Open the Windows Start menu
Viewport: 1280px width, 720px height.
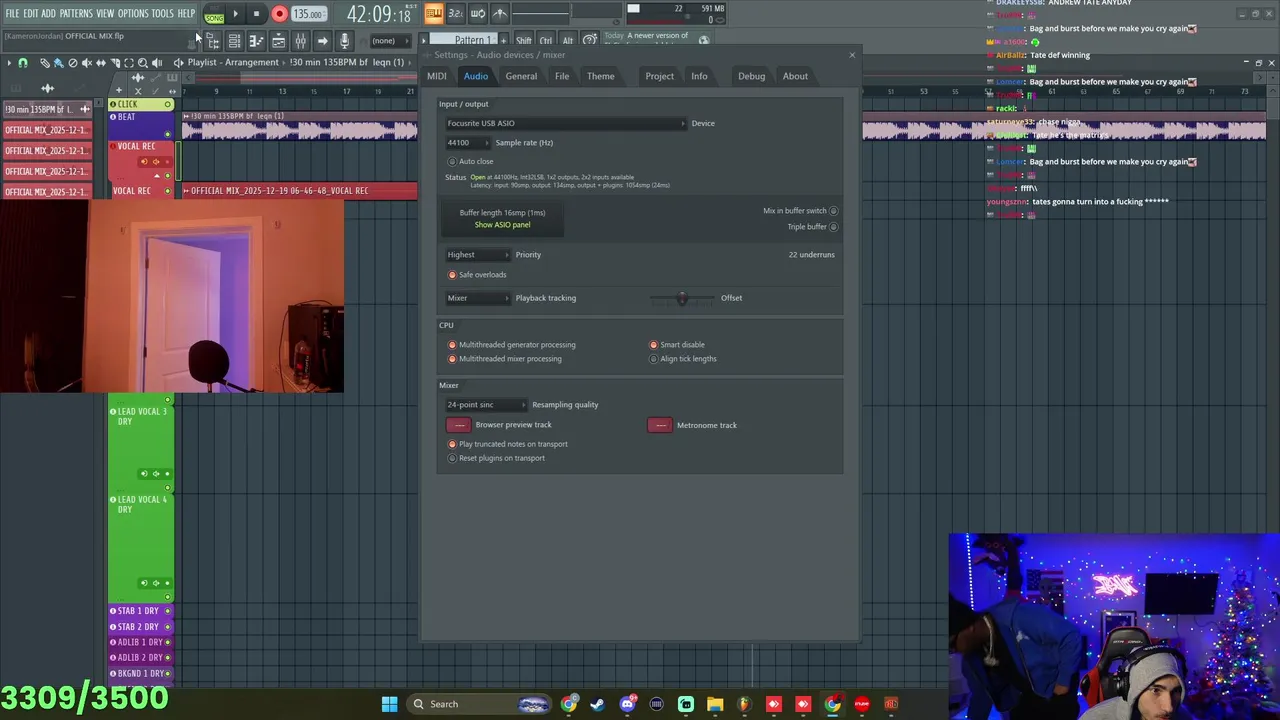coord(389,704)
